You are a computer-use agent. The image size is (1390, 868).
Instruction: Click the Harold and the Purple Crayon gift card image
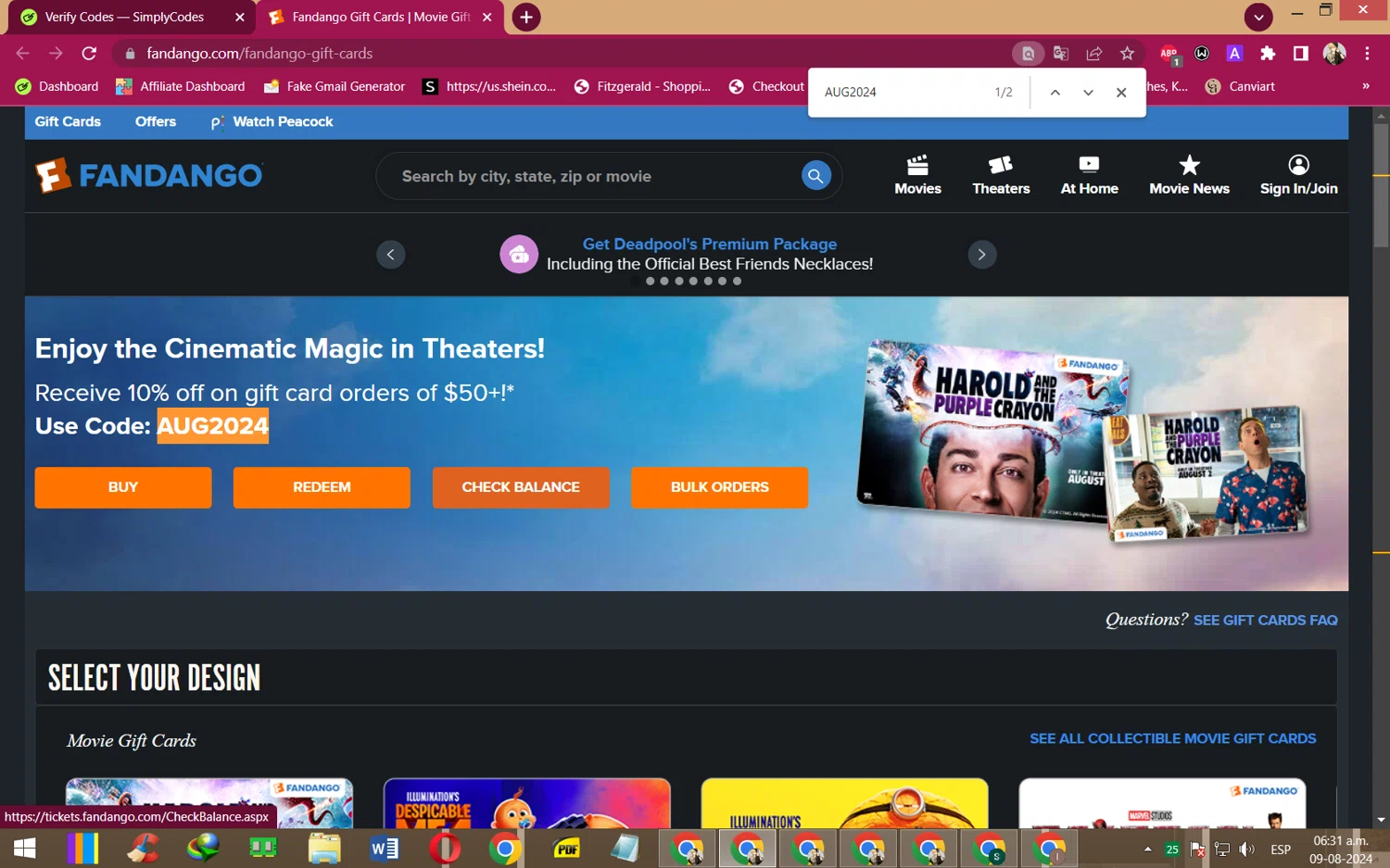coord(1081,441)
